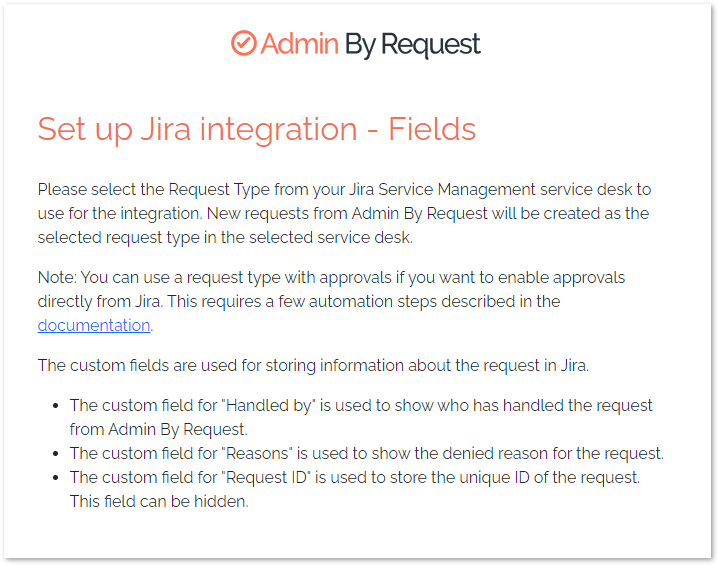The width and height of the screenshot is (719, 566).
Task: Click "This field can be hidden." text
Action: (x=159, y=501)
